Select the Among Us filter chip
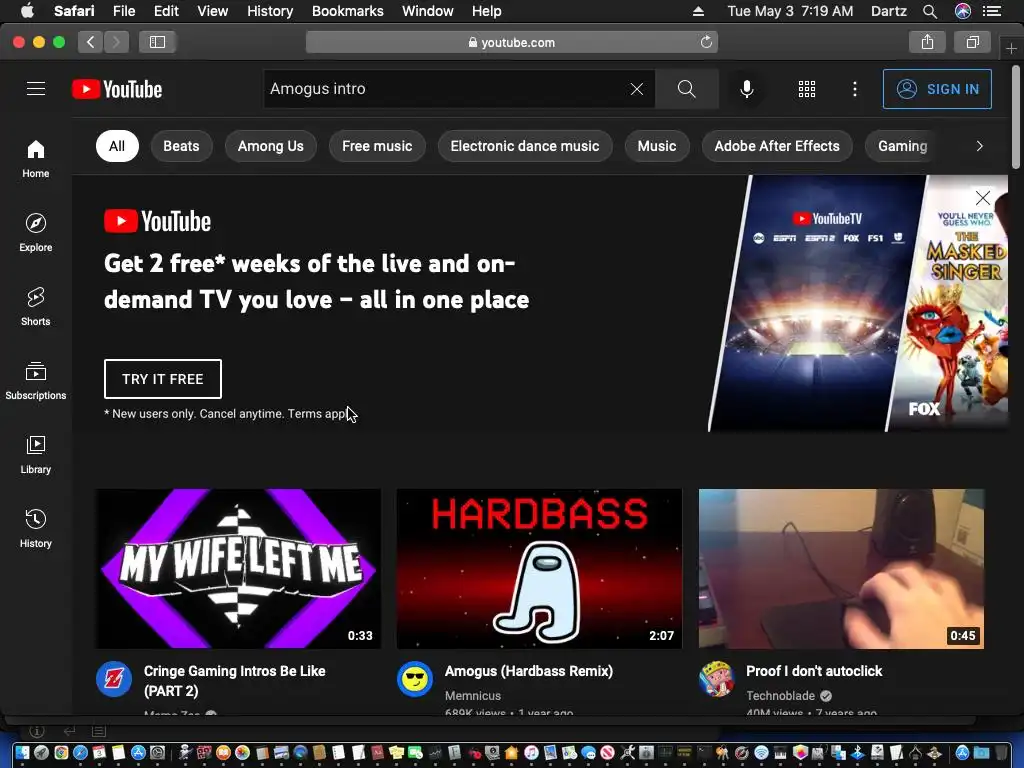This screenshot has width=1024, height=768. coord(270,146)
